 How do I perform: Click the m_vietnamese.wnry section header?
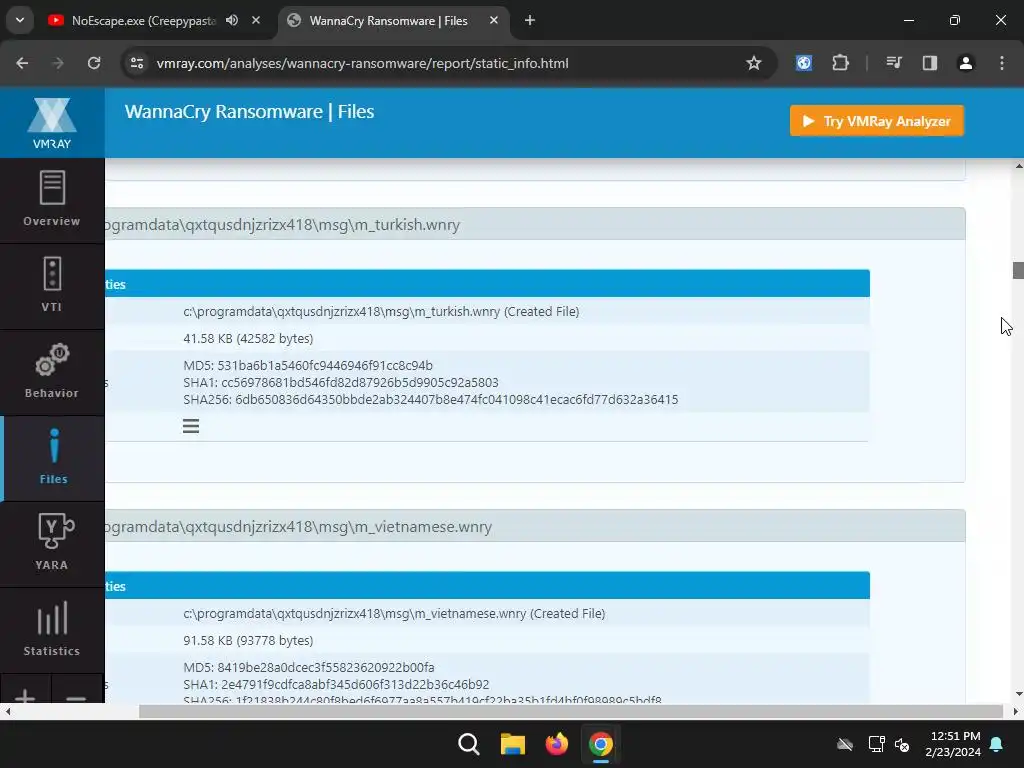[535, 526]
